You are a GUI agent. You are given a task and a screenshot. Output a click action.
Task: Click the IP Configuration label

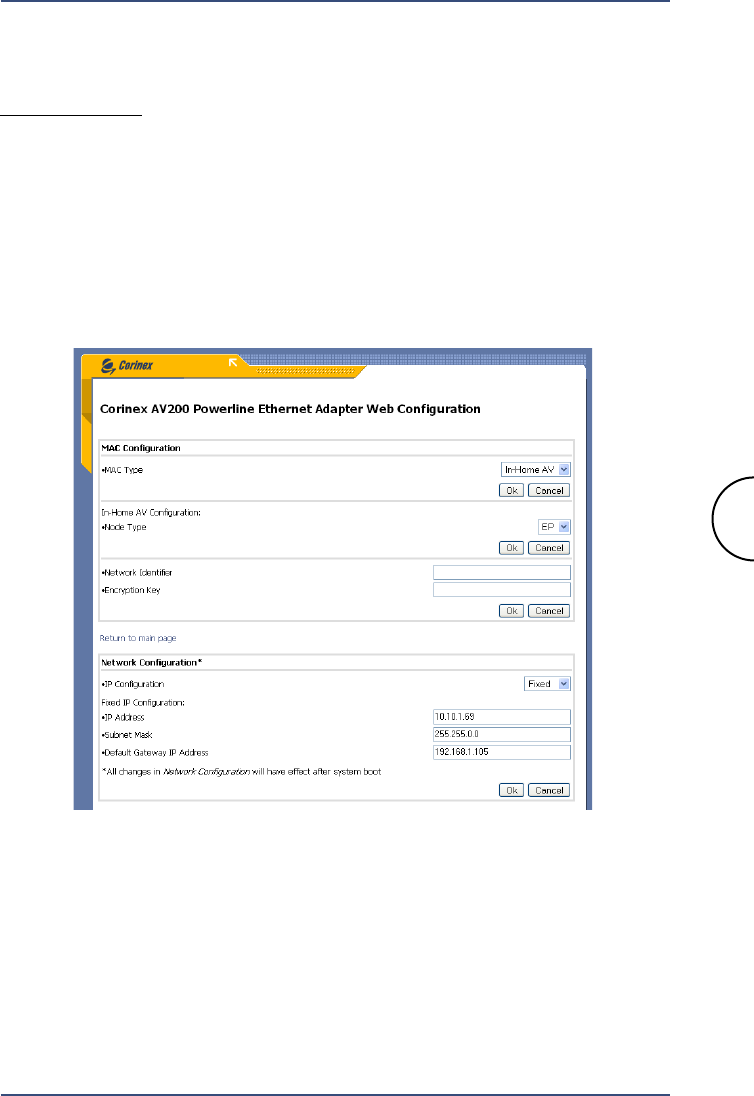tap(133, 684)
